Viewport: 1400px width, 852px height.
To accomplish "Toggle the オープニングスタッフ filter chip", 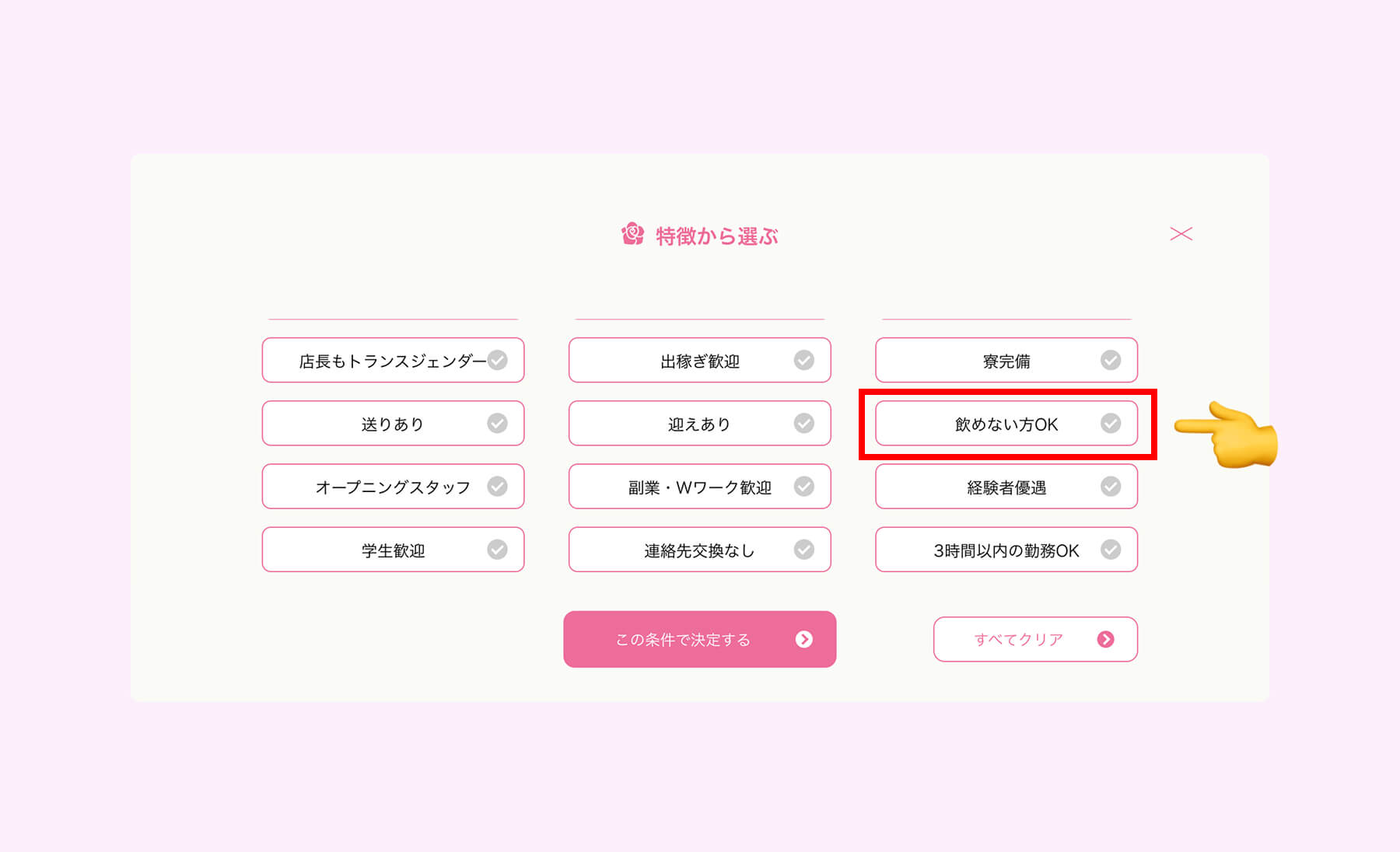I will [393, 486].
